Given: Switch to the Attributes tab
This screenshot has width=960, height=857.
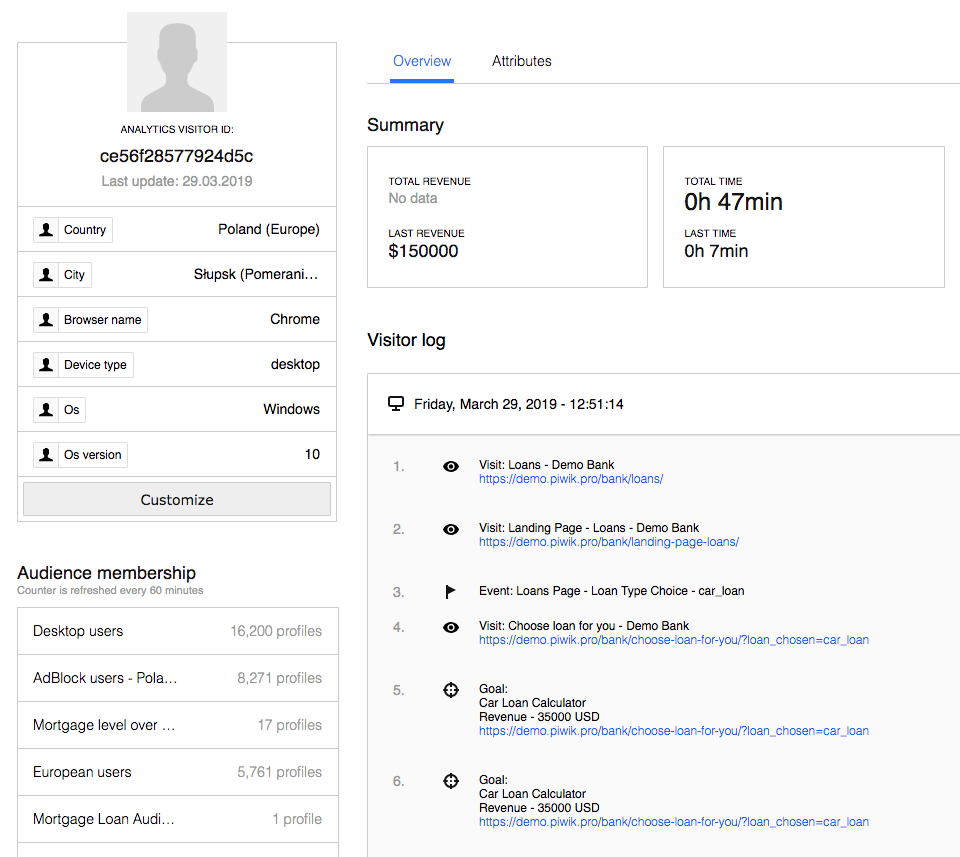Looking at the screenshot, I should (521, 61).
